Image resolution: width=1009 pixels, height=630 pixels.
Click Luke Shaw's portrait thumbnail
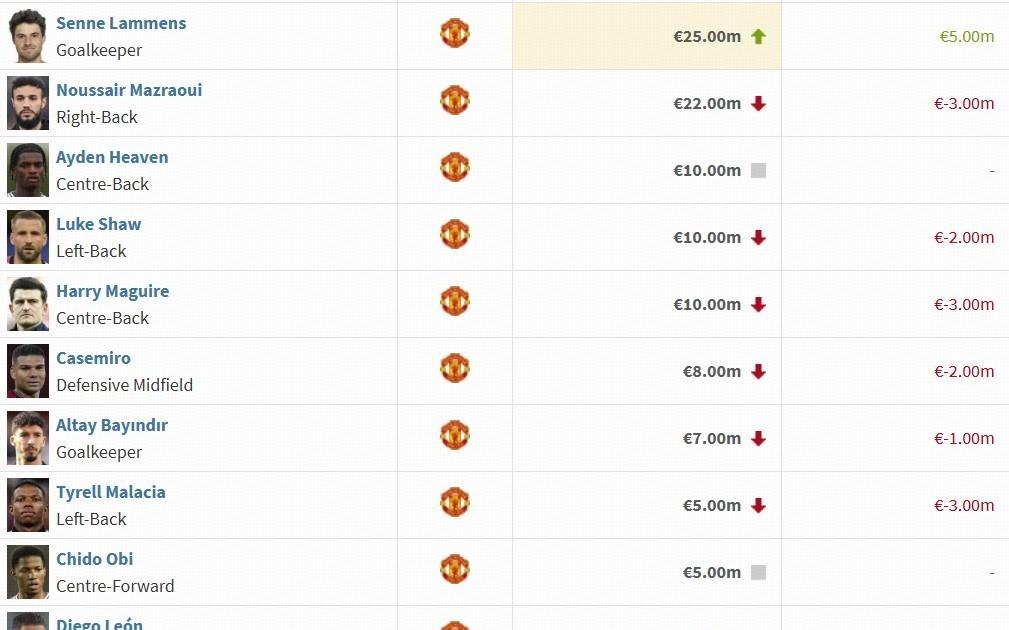pos(28,237)
